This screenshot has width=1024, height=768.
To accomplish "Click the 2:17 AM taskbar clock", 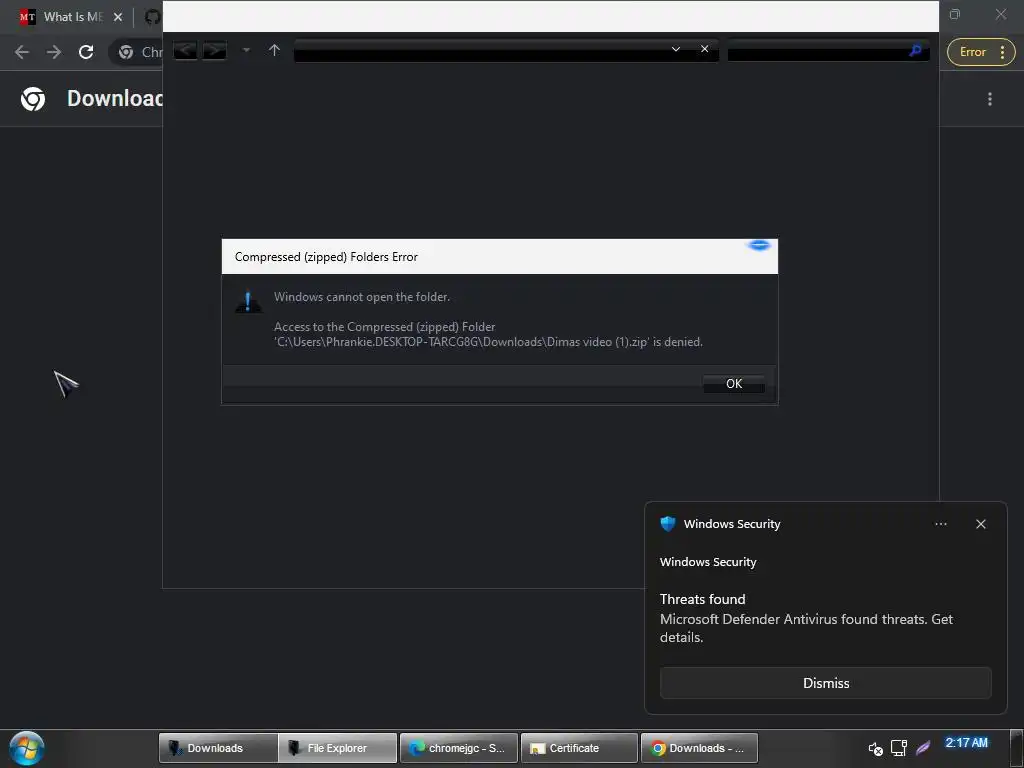I will (x=967, y=743).
